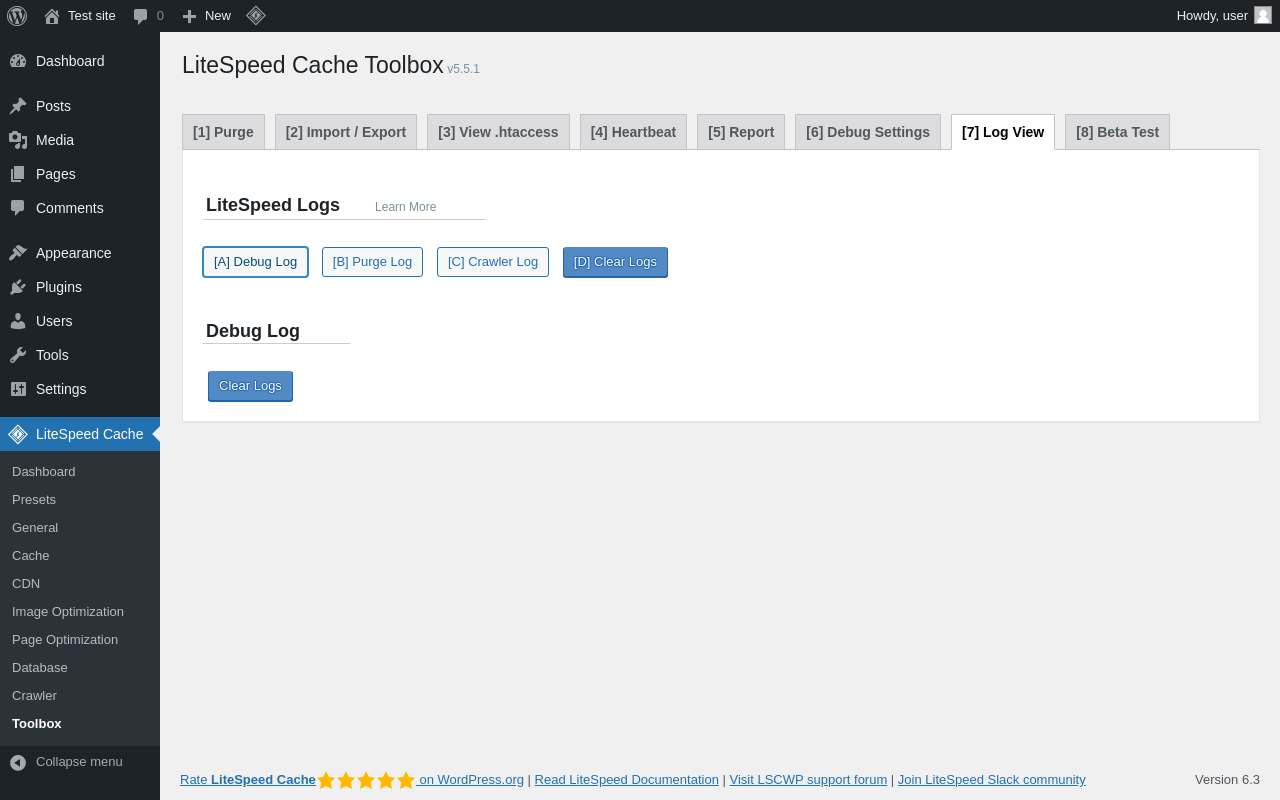This screenshot has height=800, width=1280.
Task: Open the Learn More link
Action: [405, 207]
